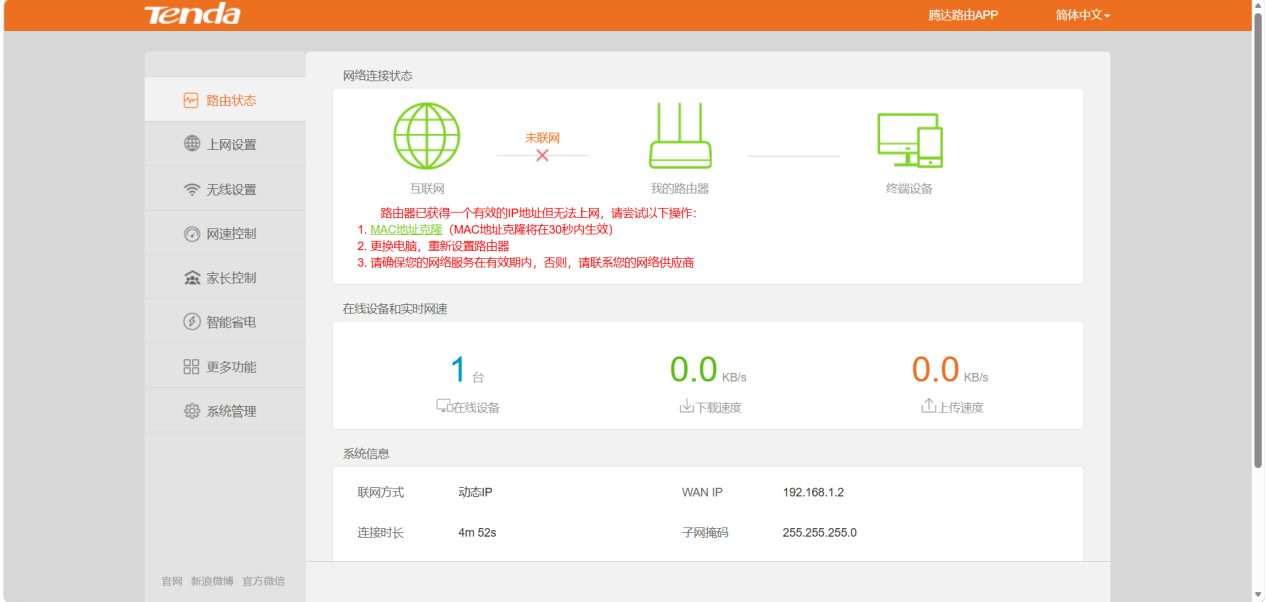This screenshot has height=602, width=1267.
Task: Click the 动态IP connection type value
Action: click(x=475, y=492)
